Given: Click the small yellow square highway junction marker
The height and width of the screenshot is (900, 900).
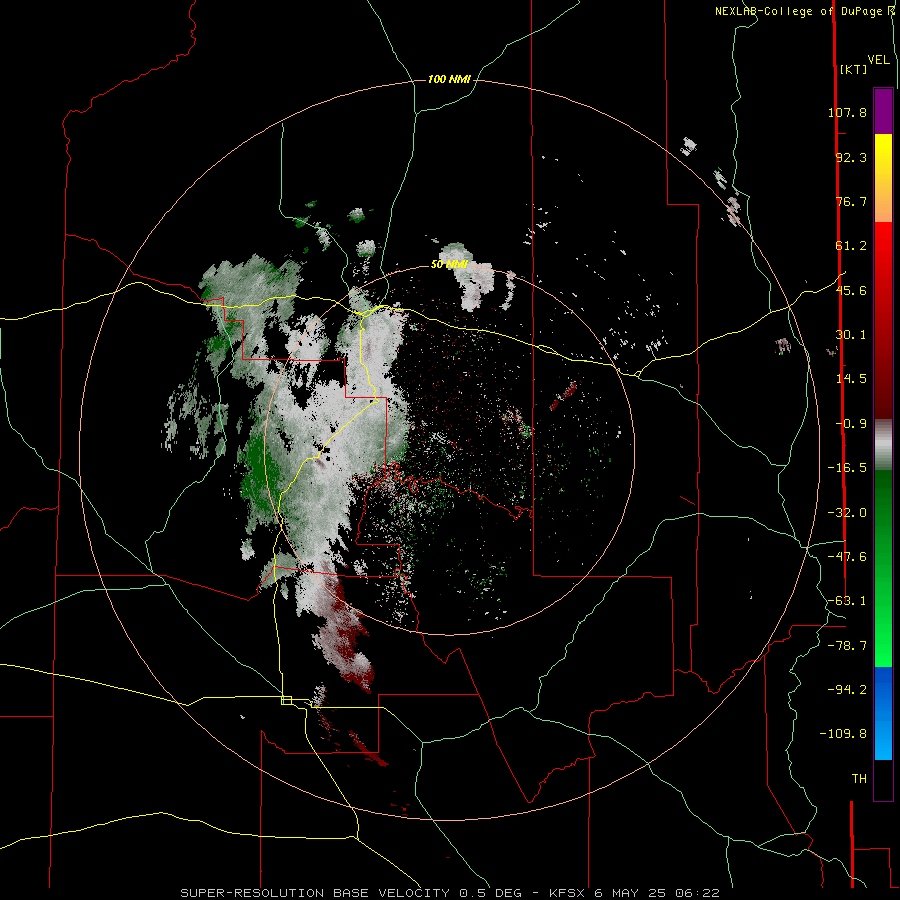Looking at the screenshot, I should coord(286,700).
